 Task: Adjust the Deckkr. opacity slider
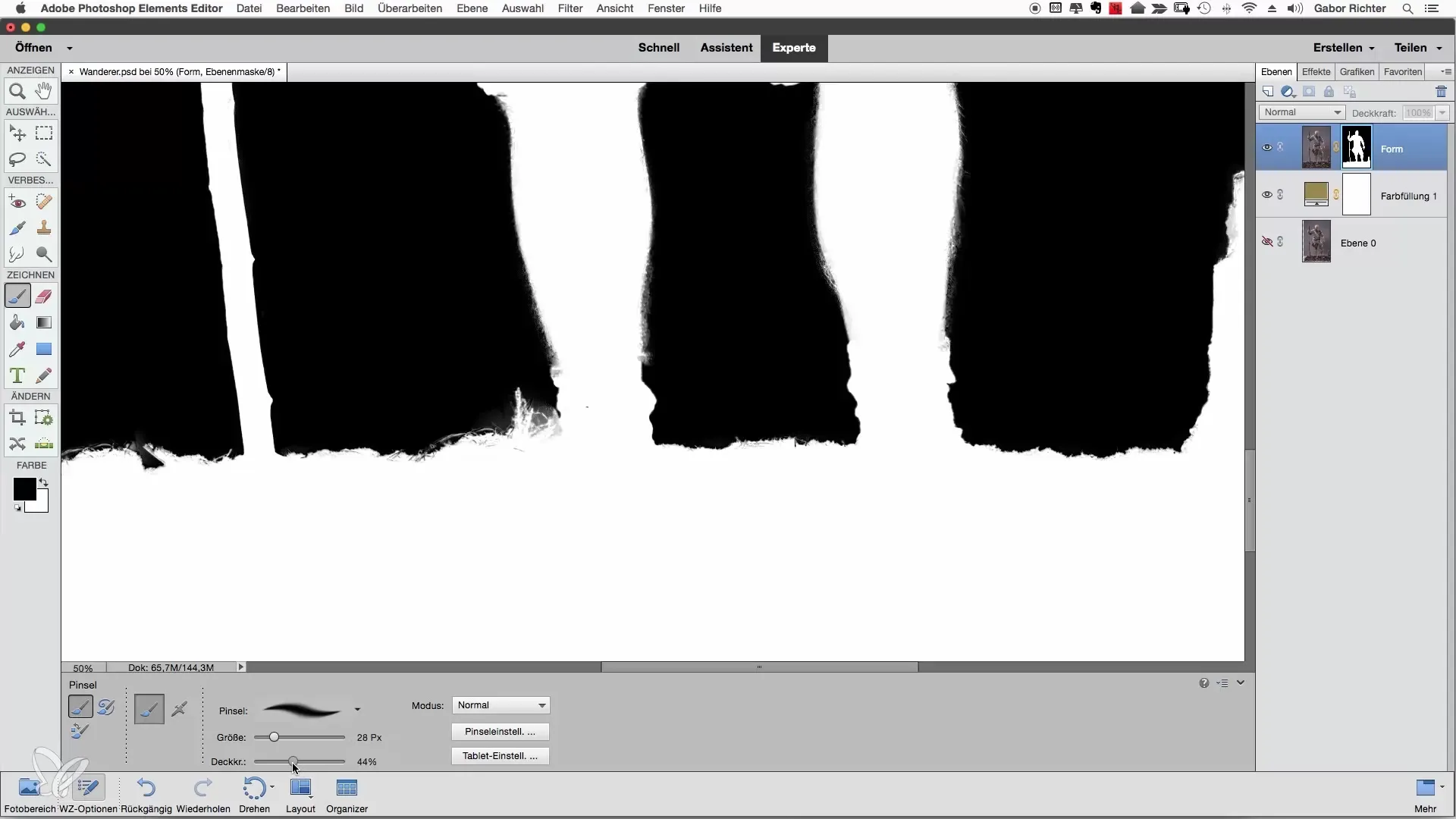point(293,761)
